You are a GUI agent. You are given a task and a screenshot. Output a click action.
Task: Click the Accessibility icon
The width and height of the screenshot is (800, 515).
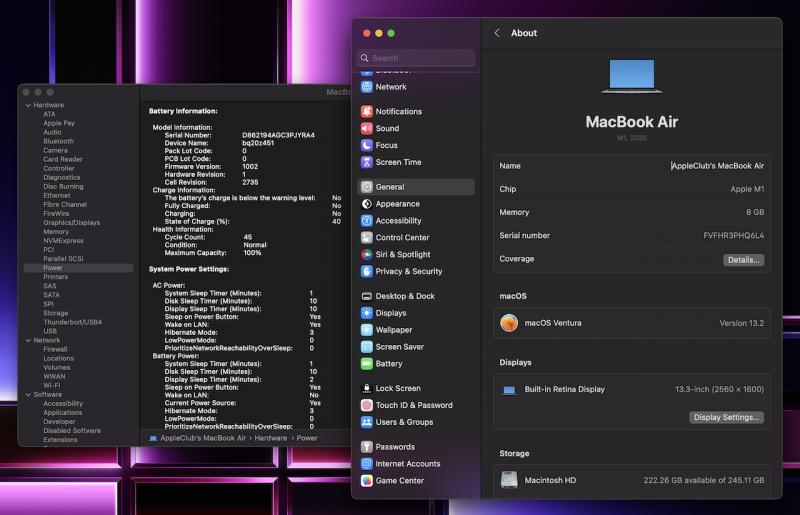click(366, 220)
